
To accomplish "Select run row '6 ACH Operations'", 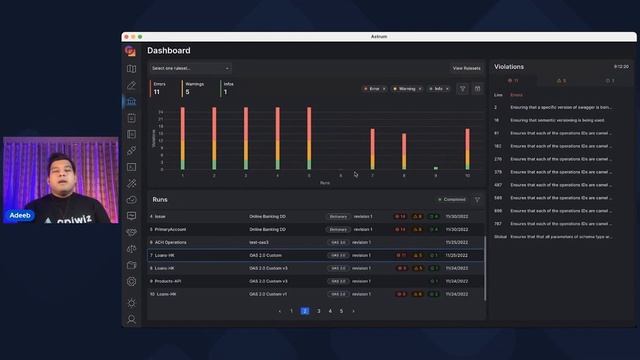I will (x=316, y=242).
